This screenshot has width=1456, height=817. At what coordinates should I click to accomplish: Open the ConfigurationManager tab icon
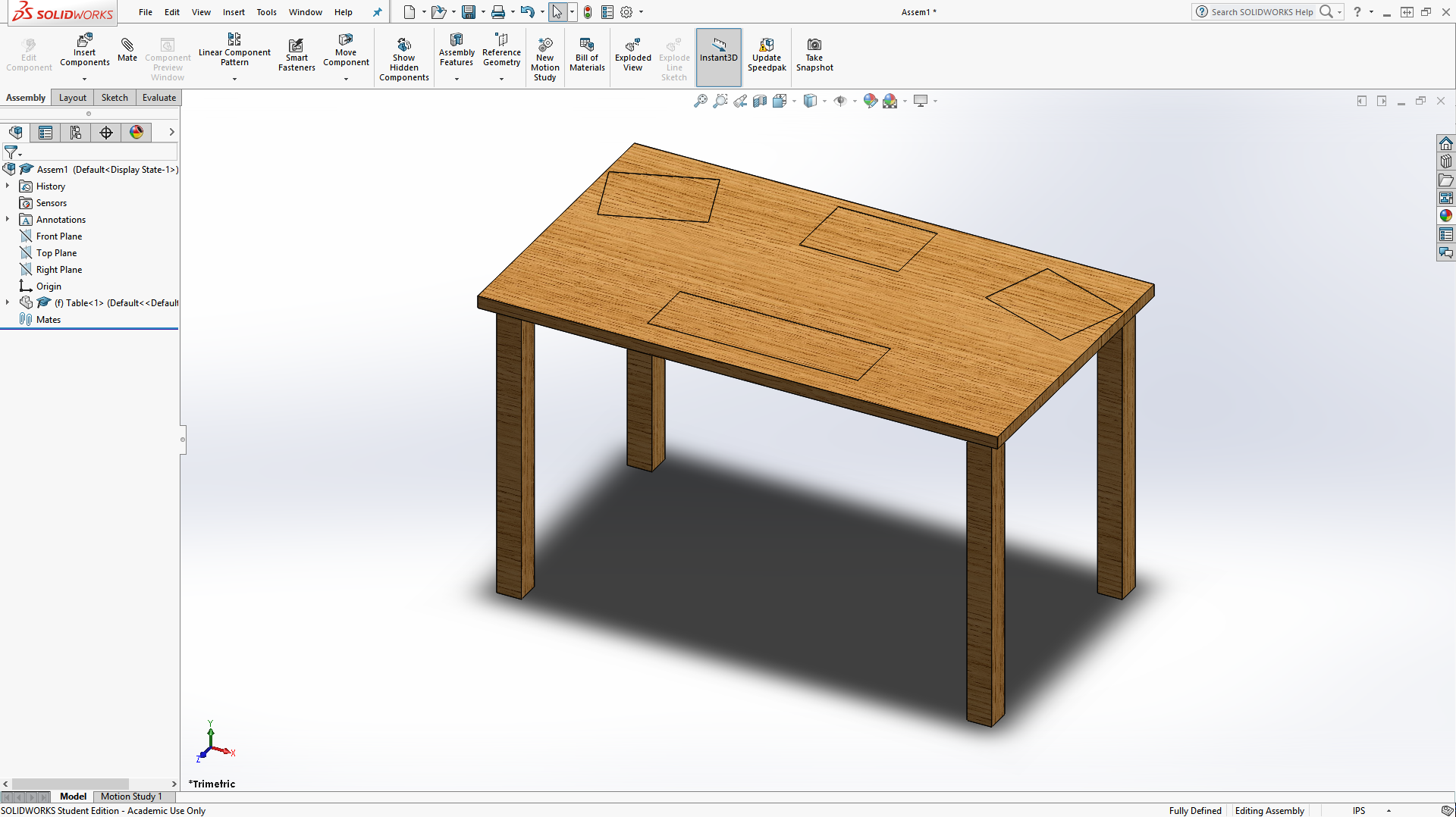click(76, 133)
